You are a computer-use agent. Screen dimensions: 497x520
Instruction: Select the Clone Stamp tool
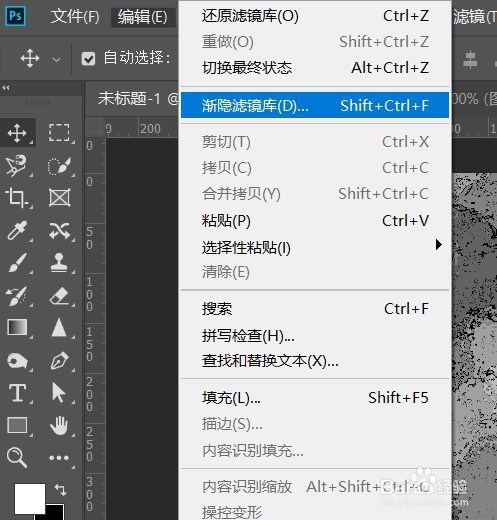59,263
